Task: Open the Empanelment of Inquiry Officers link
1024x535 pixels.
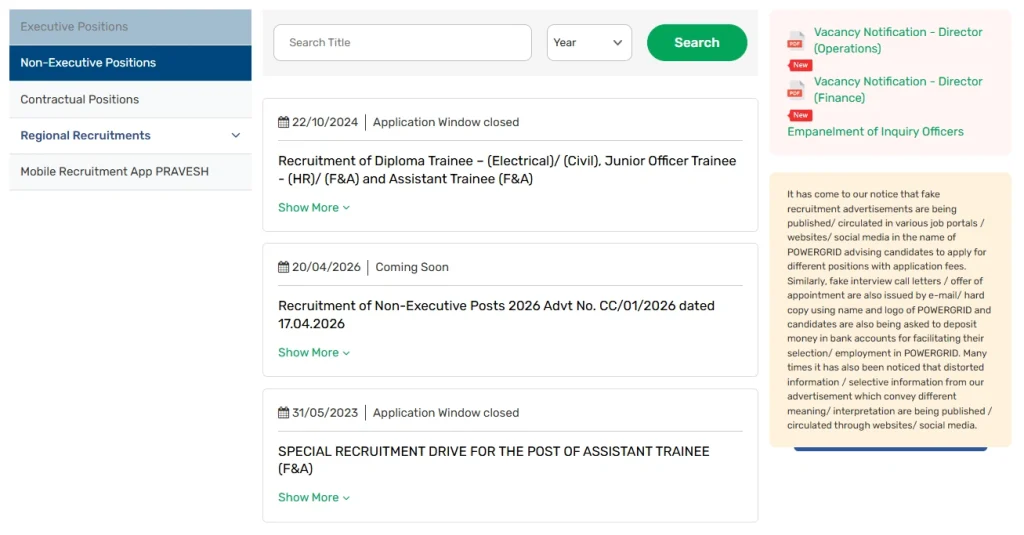Action: [875, 132]
